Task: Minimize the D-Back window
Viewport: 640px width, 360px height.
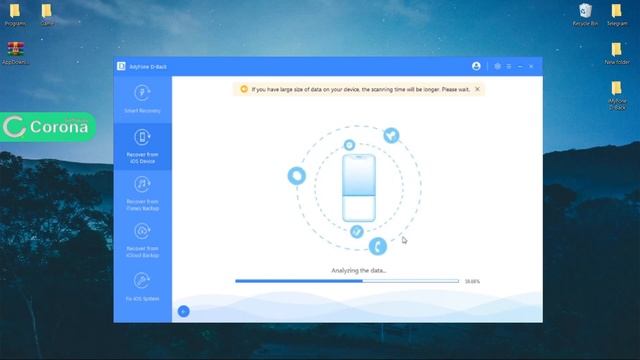Action: [520, 66]
